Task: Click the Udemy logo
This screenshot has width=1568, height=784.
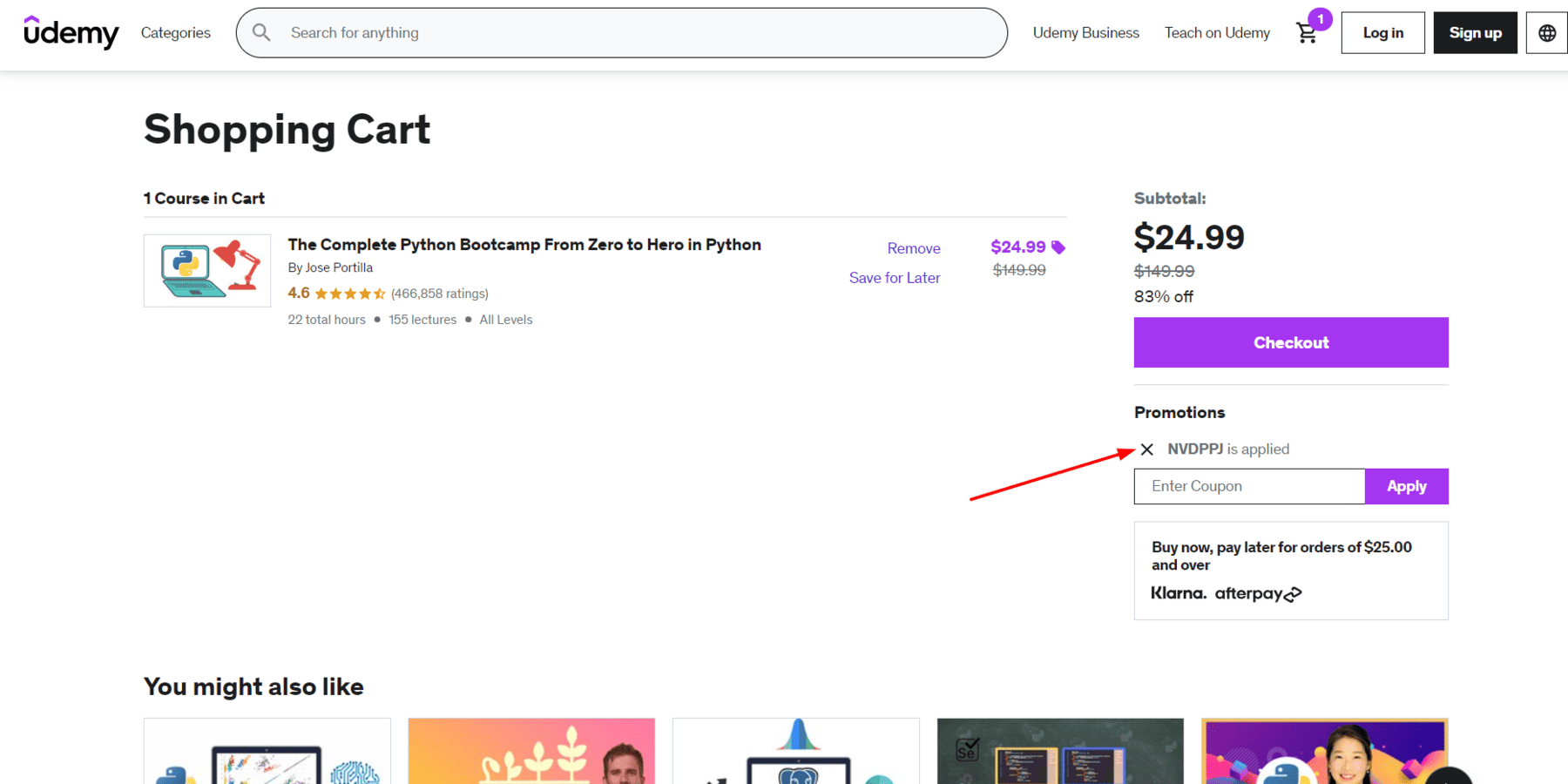Action: (71, 33)
